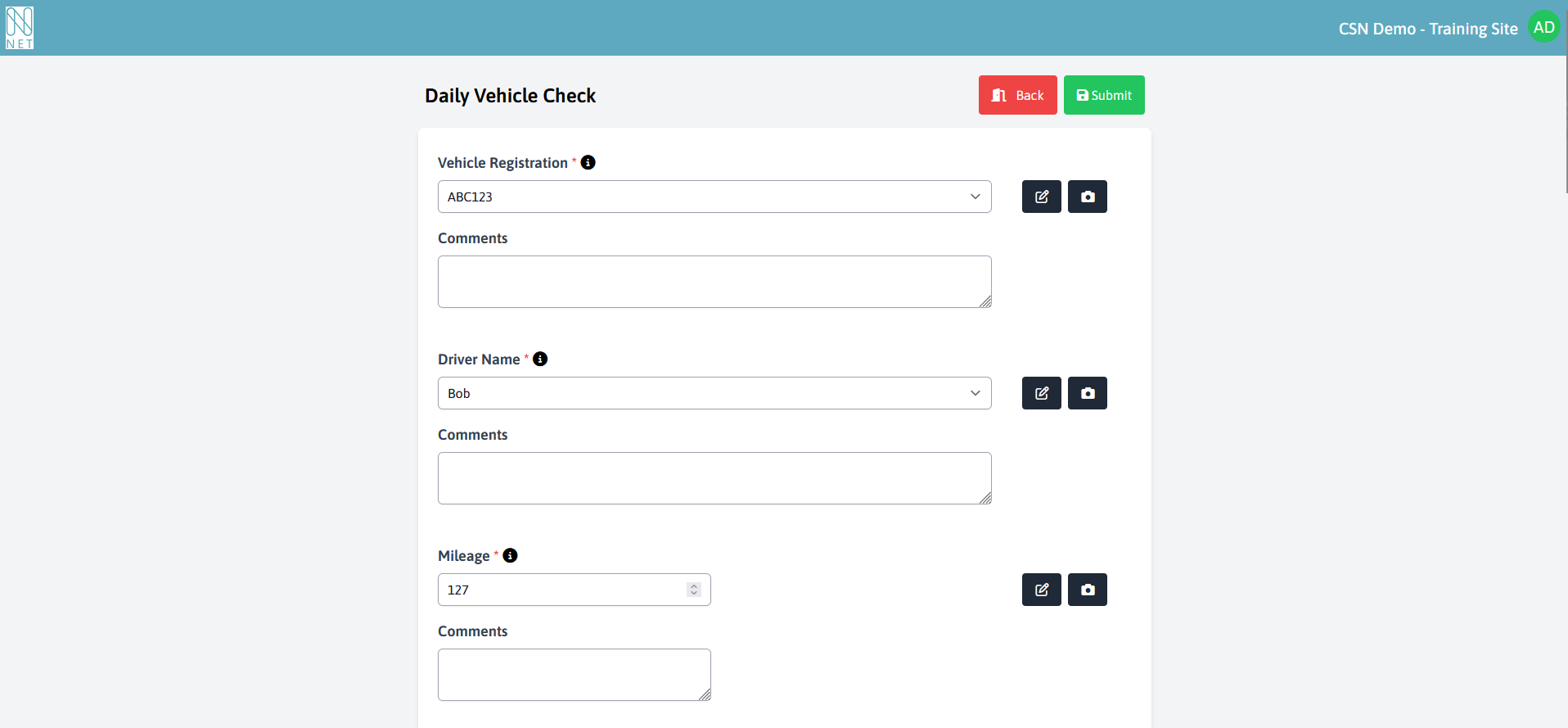This screenshot has width=1568, height=728.
Task: Click camera icon for Vehicle Registration
Action: pos(1087,197)
